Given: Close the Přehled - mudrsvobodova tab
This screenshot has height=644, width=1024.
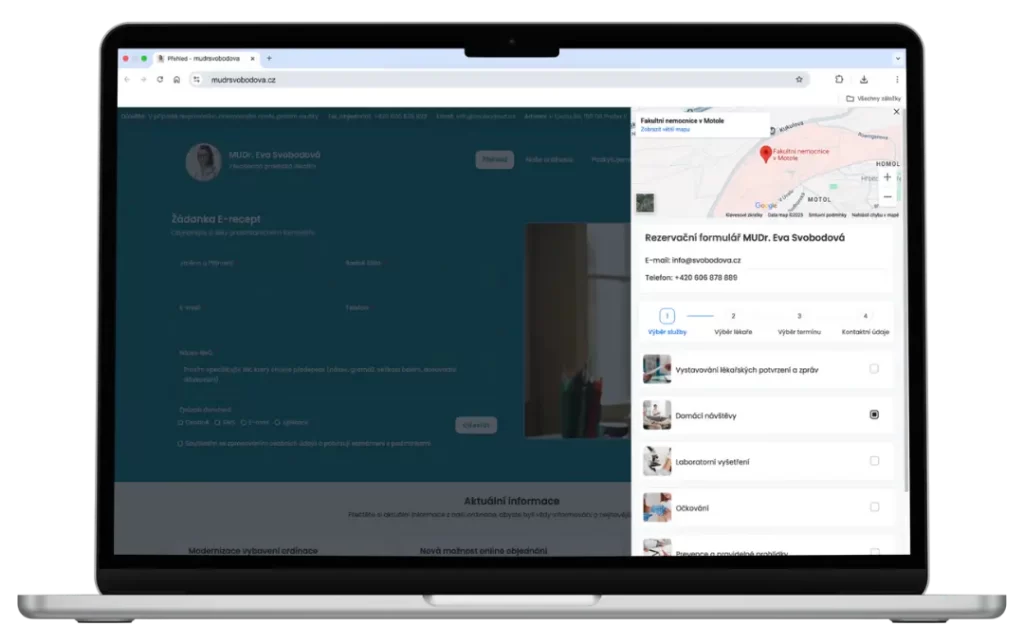Looking at the screenshot, I should tap(253, 59).
